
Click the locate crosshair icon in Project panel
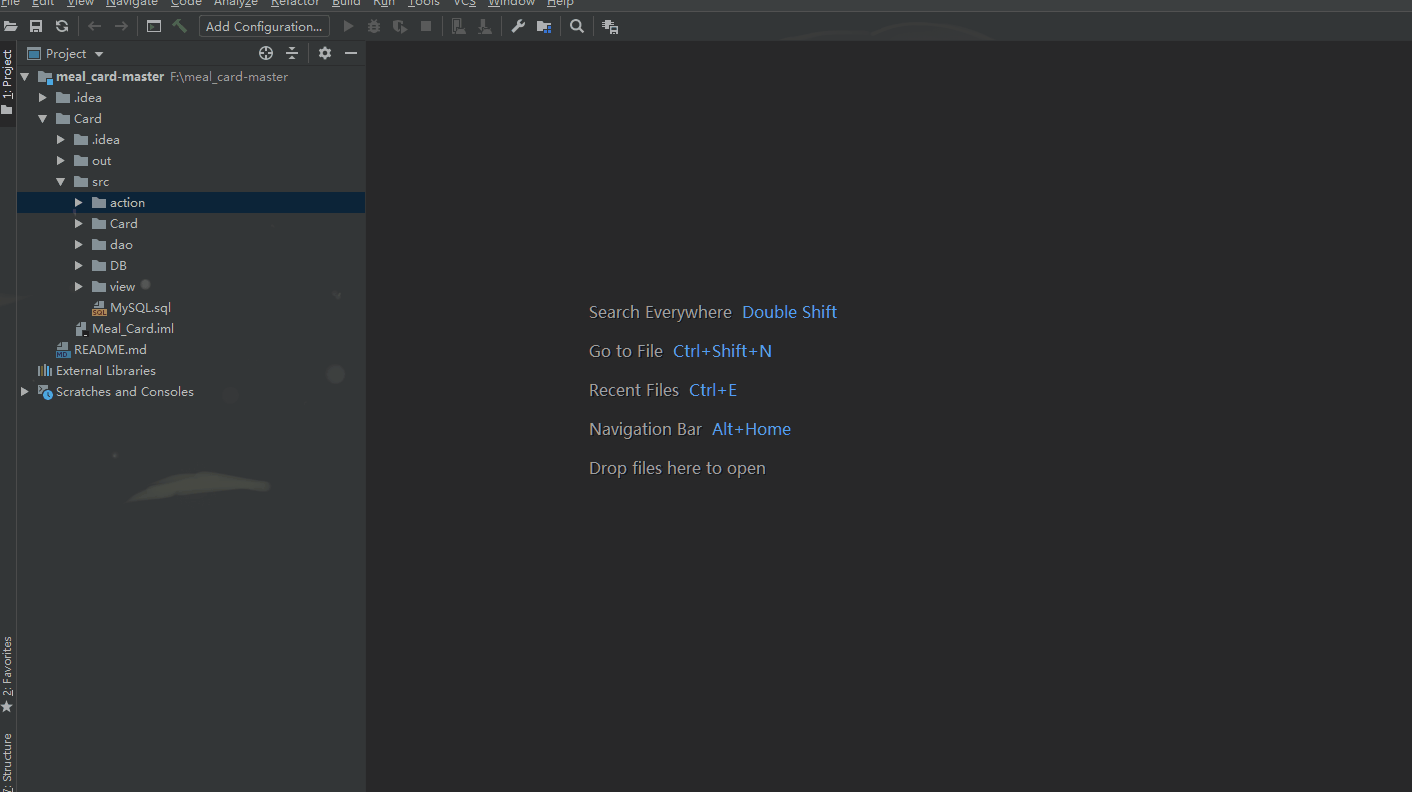tap(266, 53)
